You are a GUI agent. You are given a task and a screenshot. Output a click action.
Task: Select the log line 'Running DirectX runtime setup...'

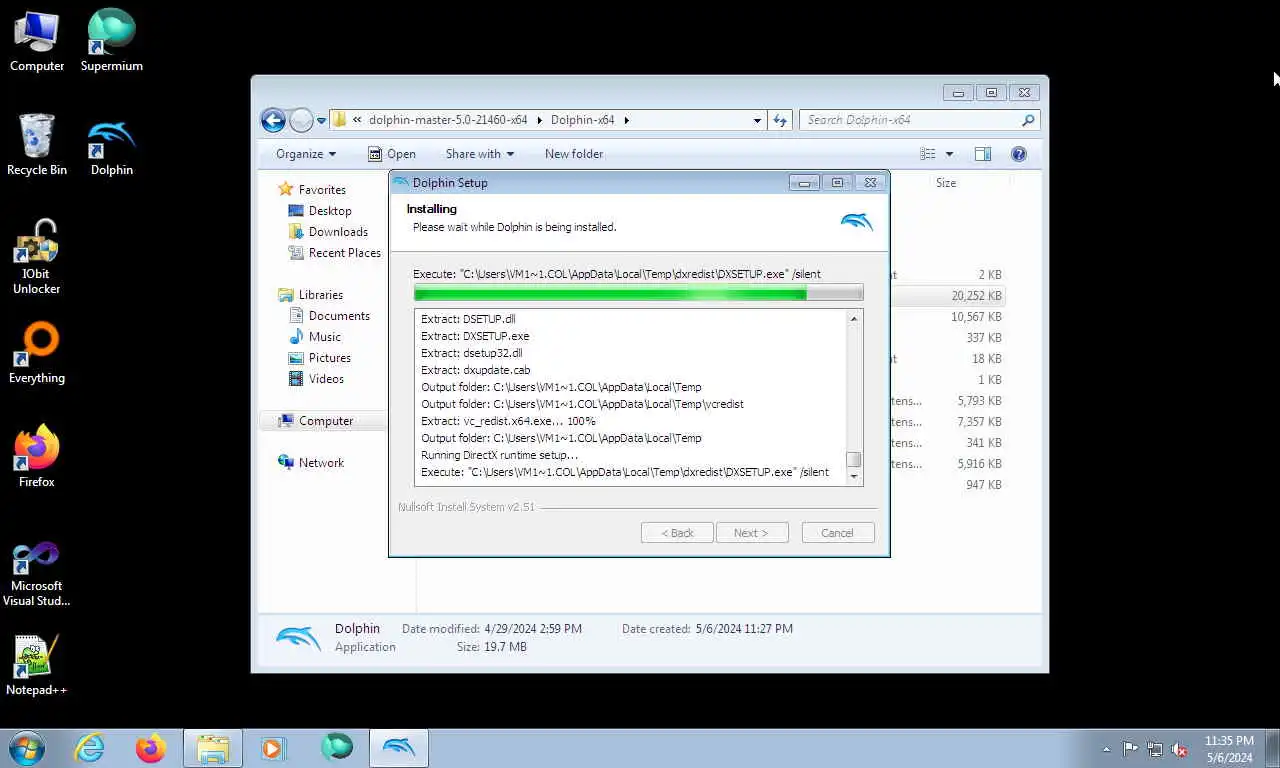tap(500, 455)
